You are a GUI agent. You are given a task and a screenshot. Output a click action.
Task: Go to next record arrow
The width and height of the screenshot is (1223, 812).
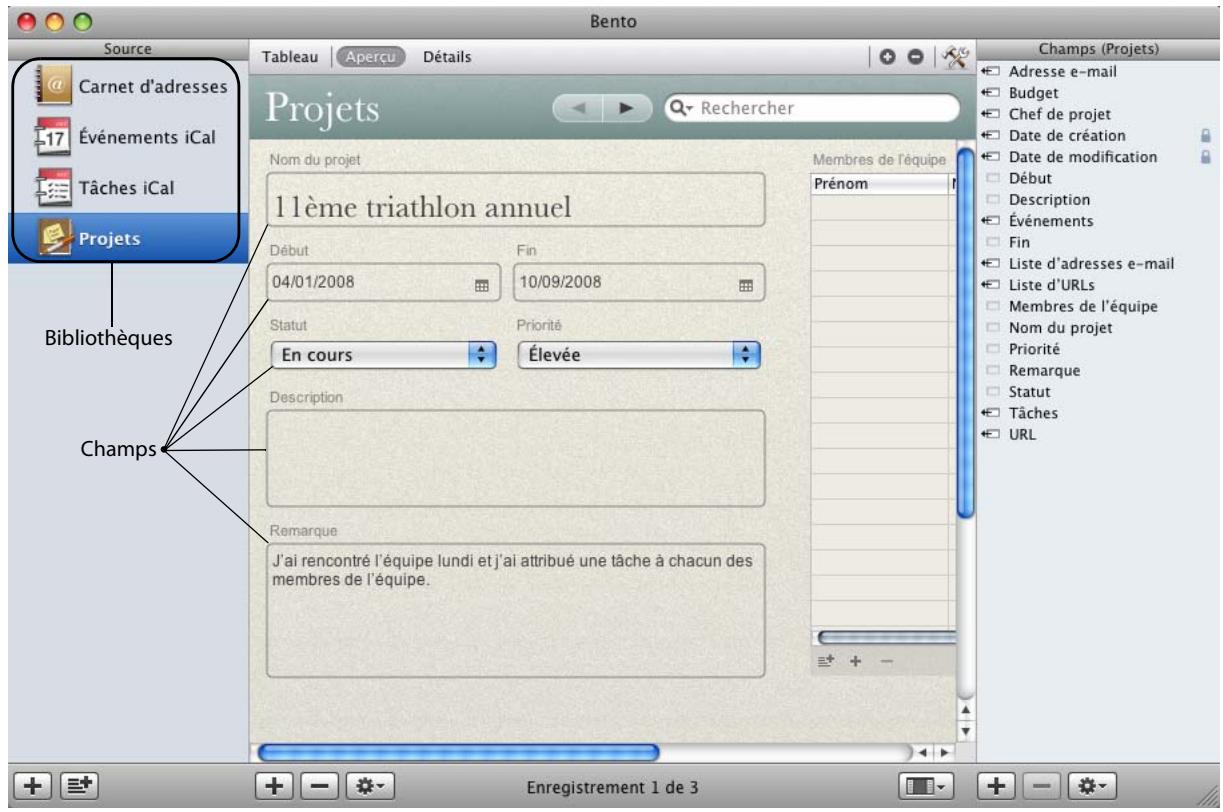628,106
